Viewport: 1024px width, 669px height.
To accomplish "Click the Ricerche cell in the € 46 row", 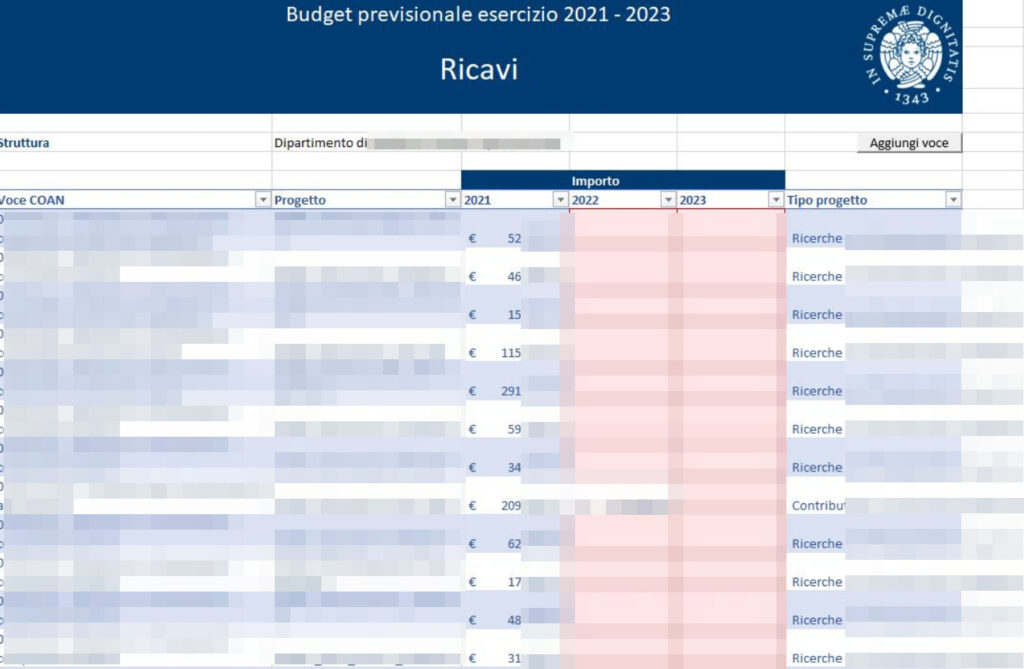I will 817,277.
